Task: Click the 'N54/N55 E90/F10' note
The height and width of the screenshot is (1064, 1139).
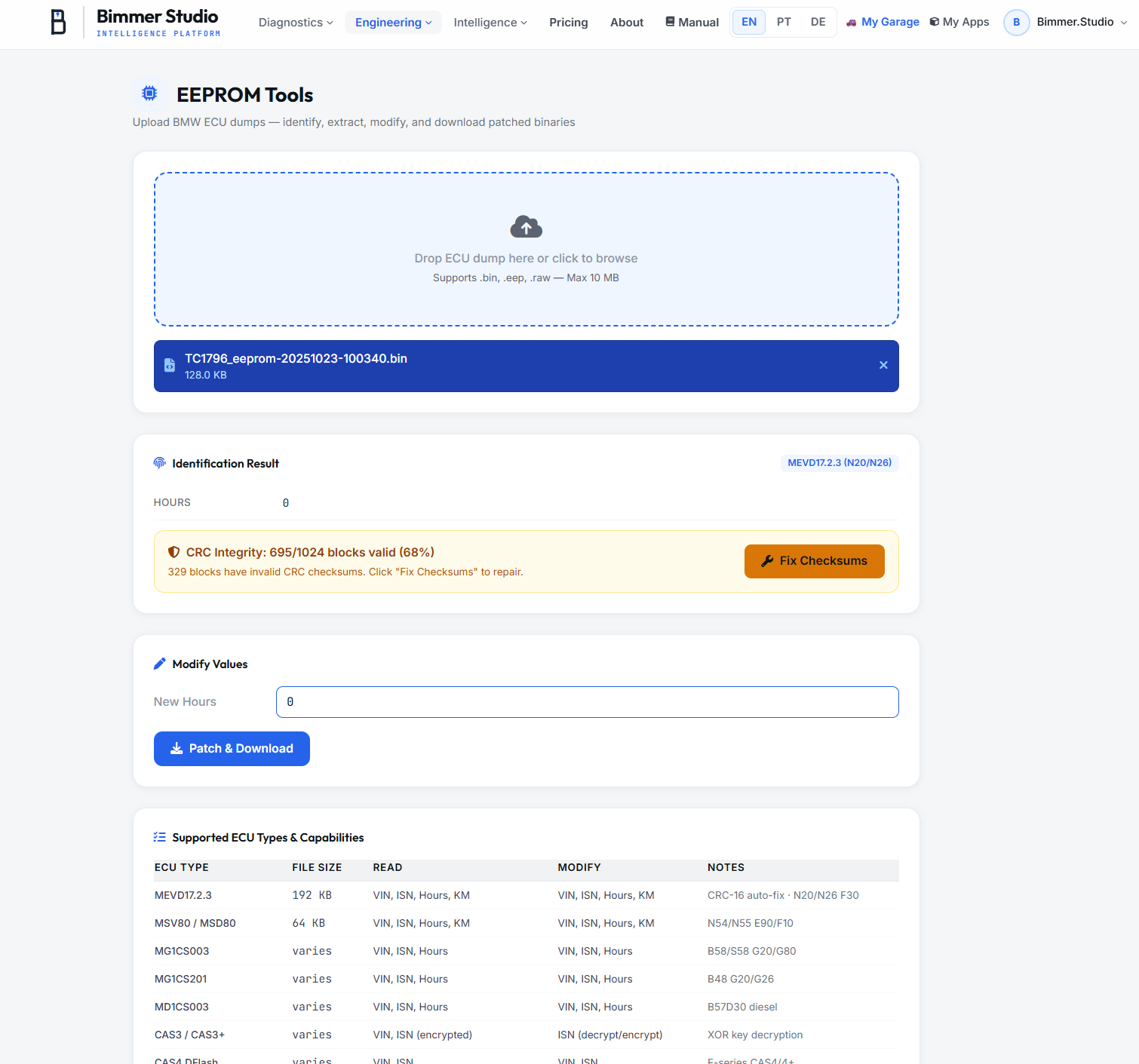Action: pyautogui.click(x=751, y=923)
